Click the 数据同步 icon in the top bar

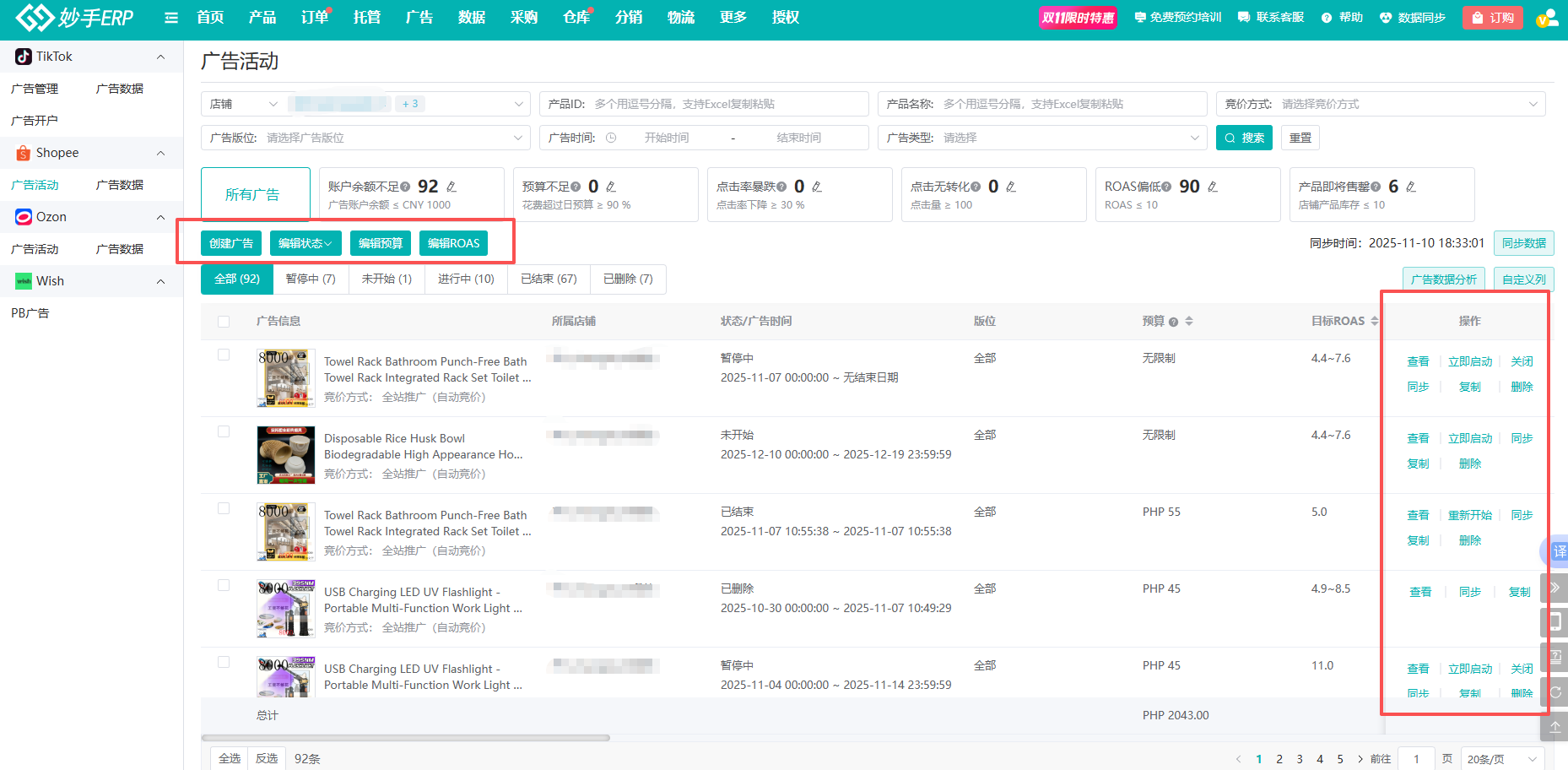pyautogui.click(x=1386, y=18)
